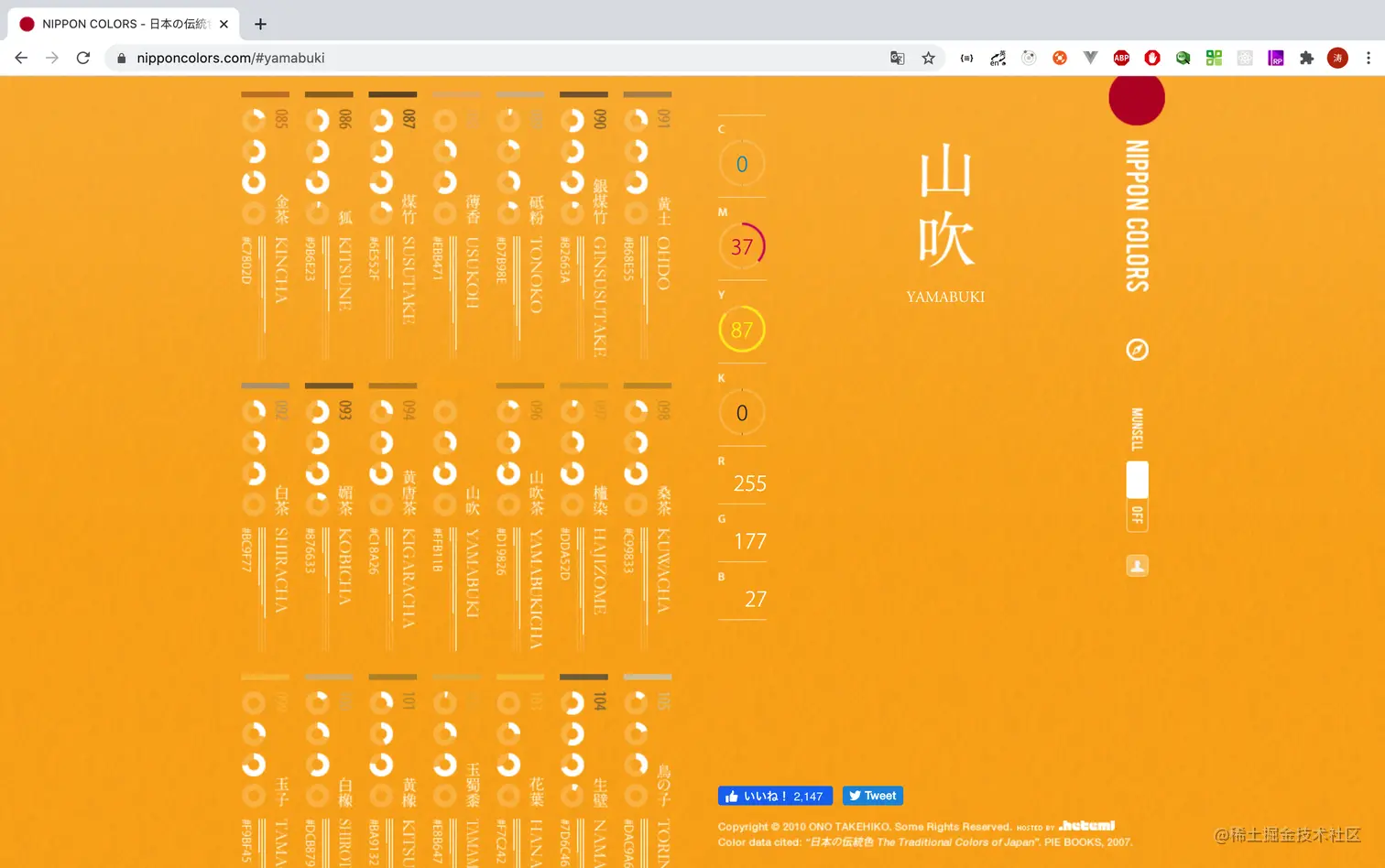Select color 086 KITSUNE
Viewport: 1385px width, 868px height.
[329, 224]
